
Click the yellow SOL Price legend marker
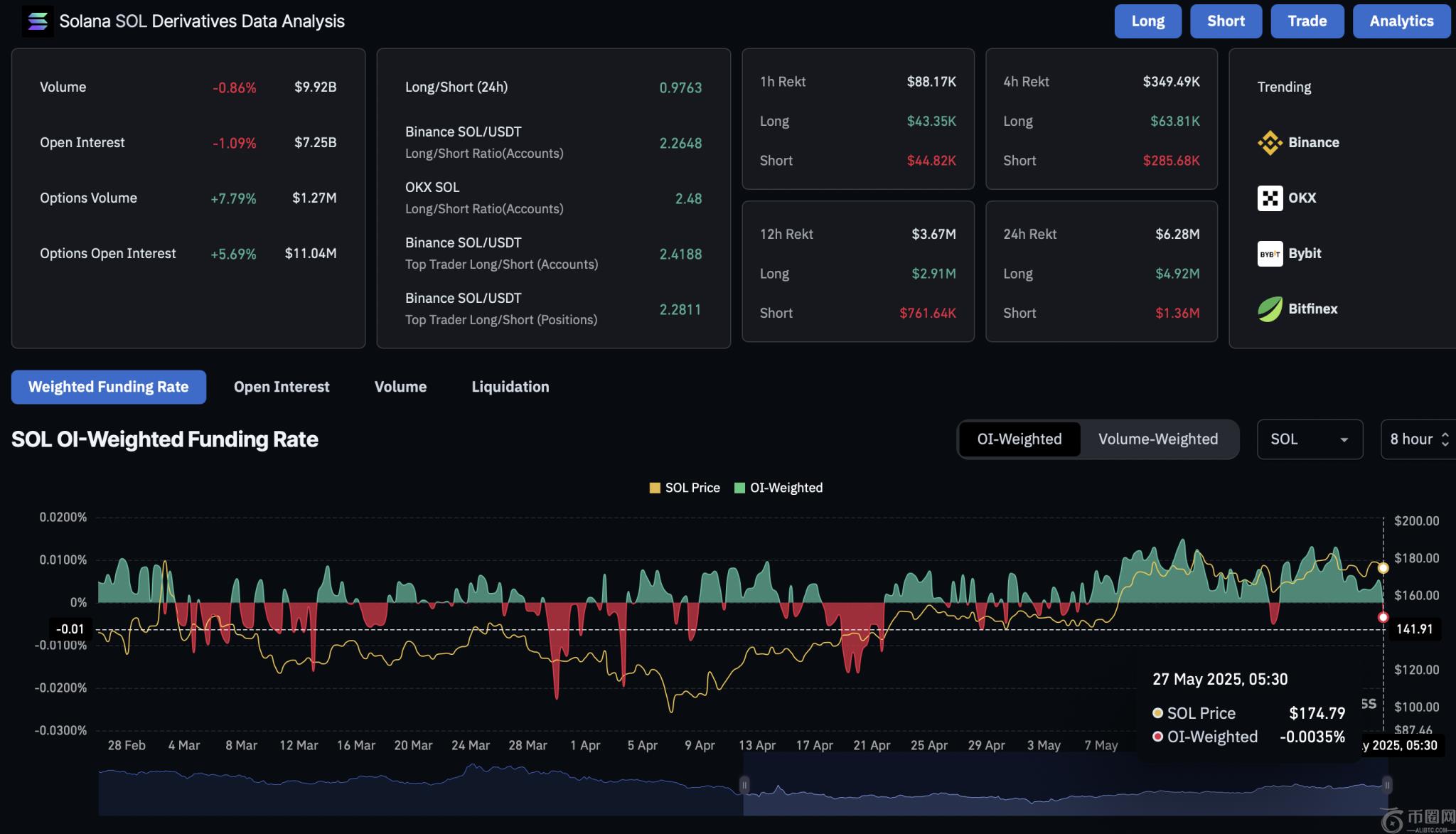click(x=655, y=488)
